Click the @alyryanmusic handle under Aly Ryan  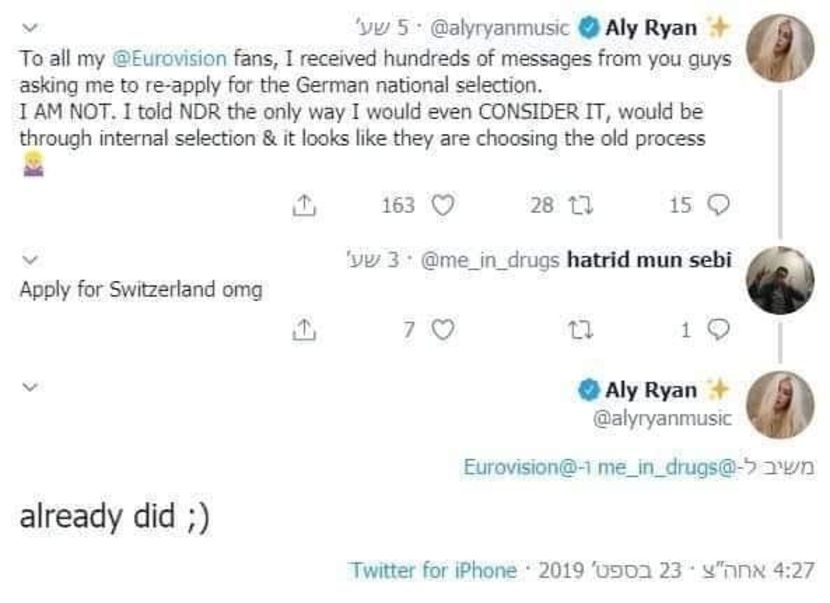coord(662,418)
